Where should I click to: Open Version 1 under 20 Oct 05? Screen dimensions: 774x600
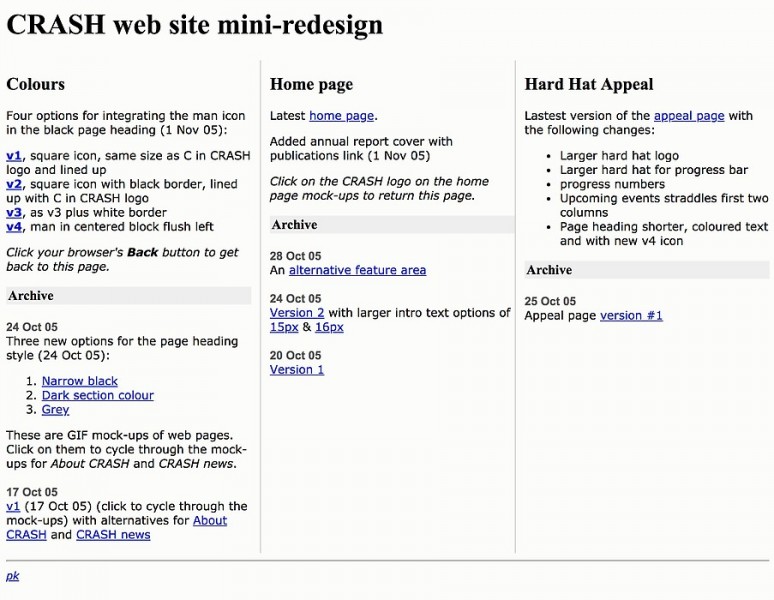click(x=297, y=369)
